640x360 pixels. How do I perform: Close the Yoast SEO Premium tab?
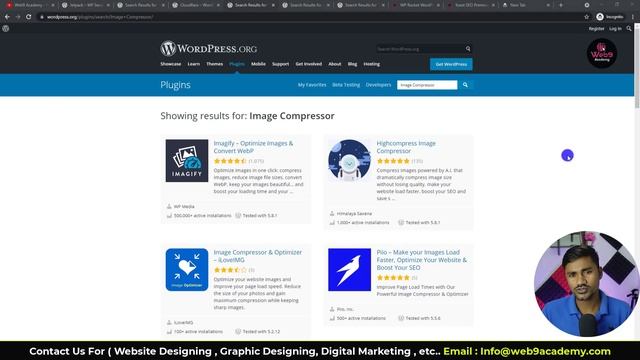[493, 5]
